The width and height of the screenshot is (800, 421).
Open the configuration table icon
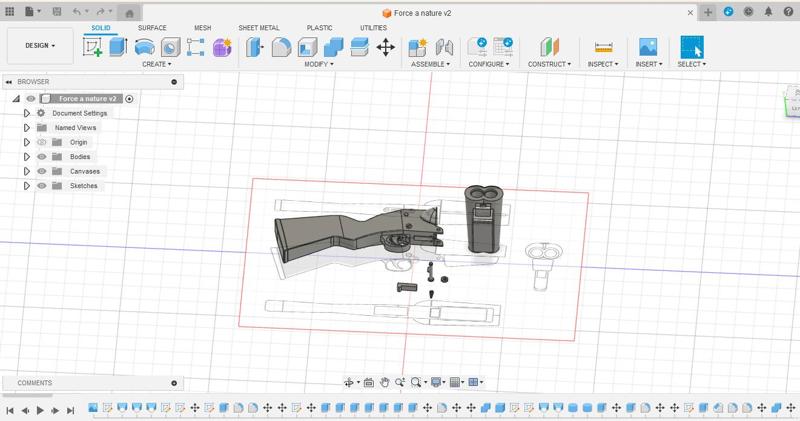coord(503,46)
